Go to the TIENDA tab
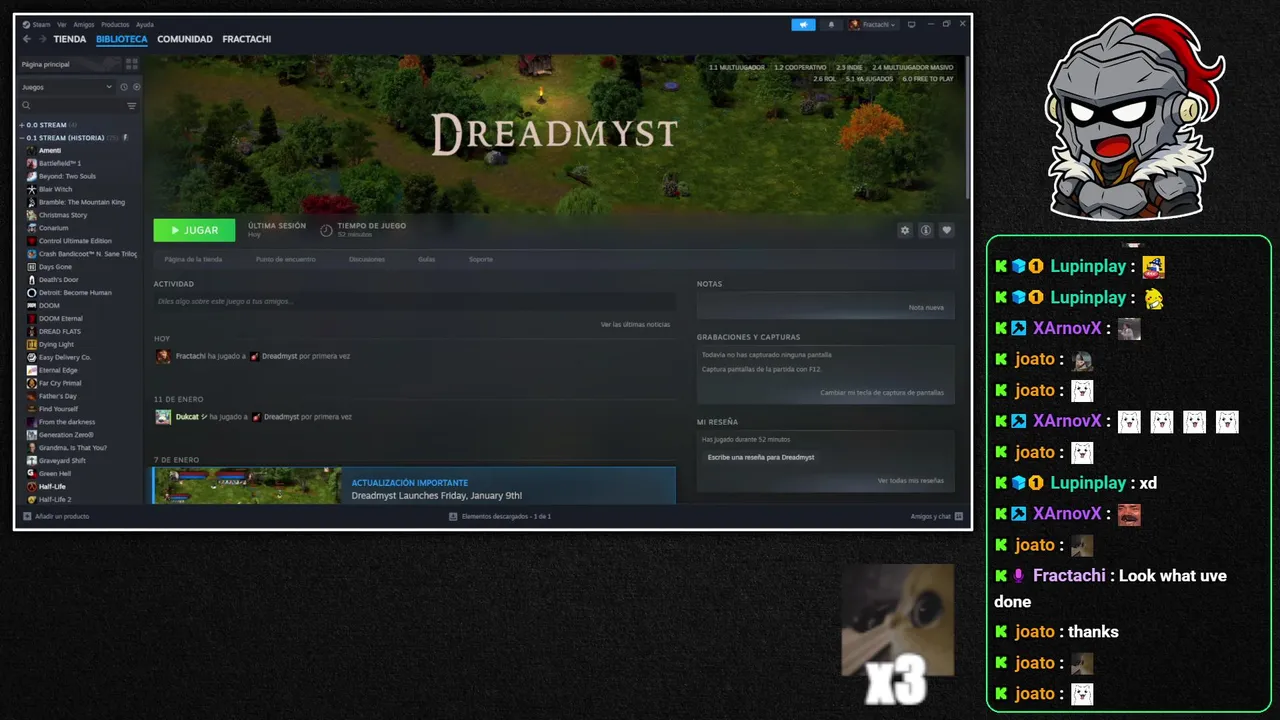This screenshot has height=720, width=1280. pyautogui.click(x=70, y=39)
